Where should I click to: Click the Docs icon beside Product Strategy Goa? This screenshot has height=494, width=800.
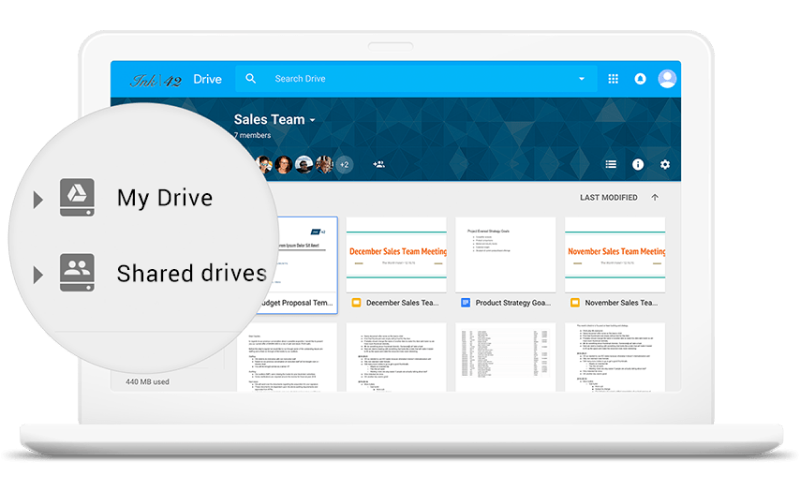[x=465, y=303]
